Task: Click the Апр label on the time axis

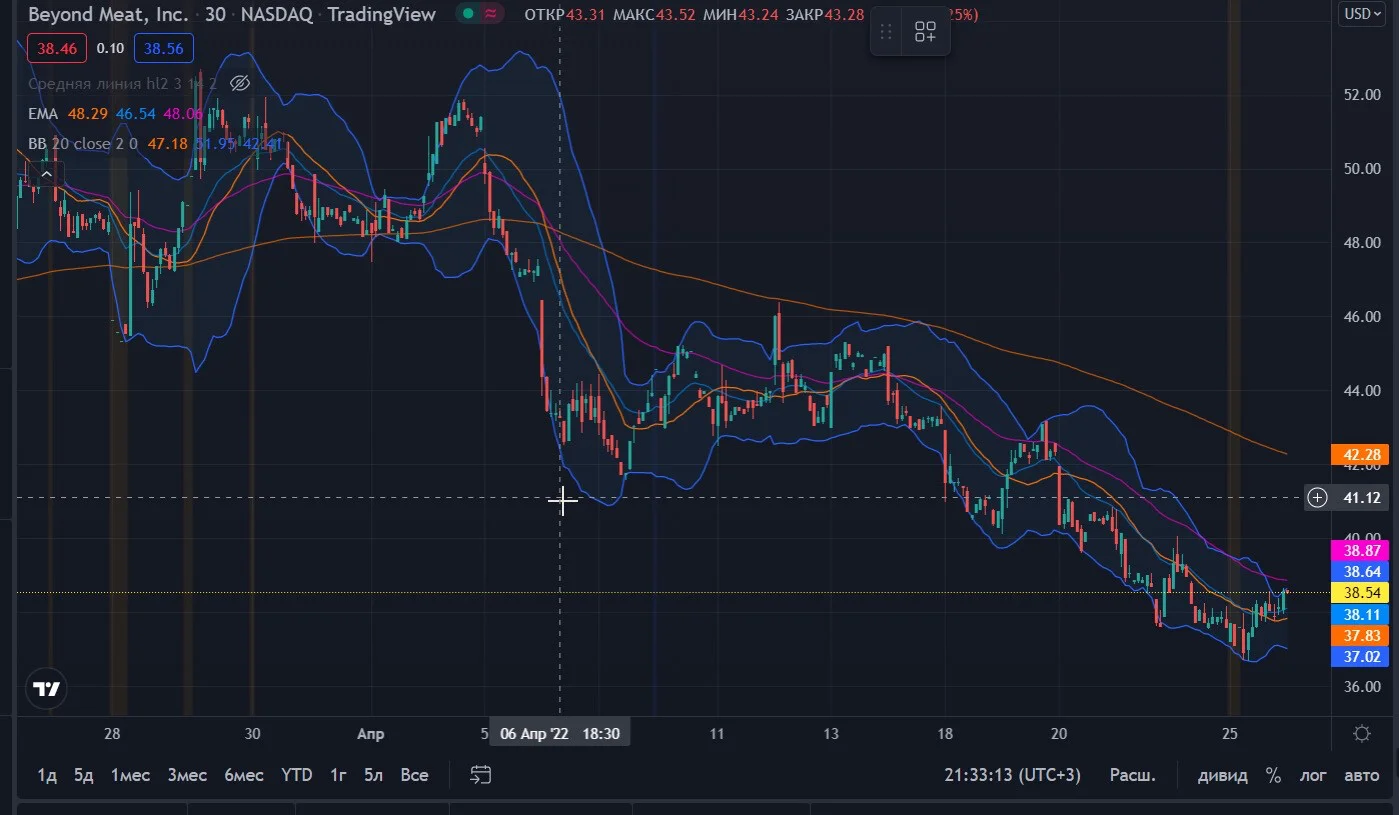Action: [370, 734]
